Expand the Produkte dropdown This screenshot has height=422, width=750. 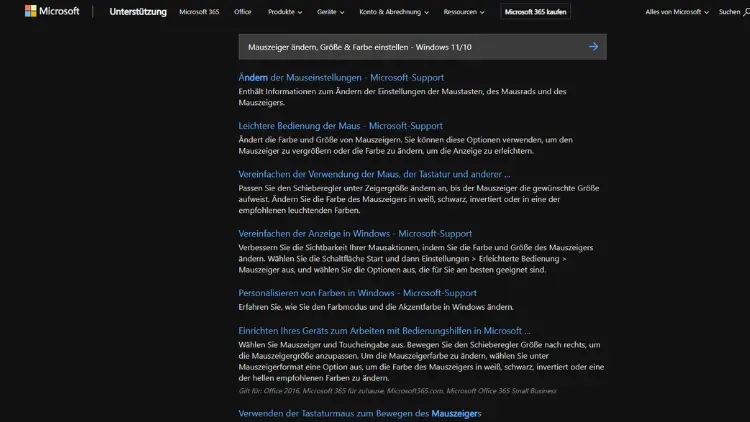285,11
